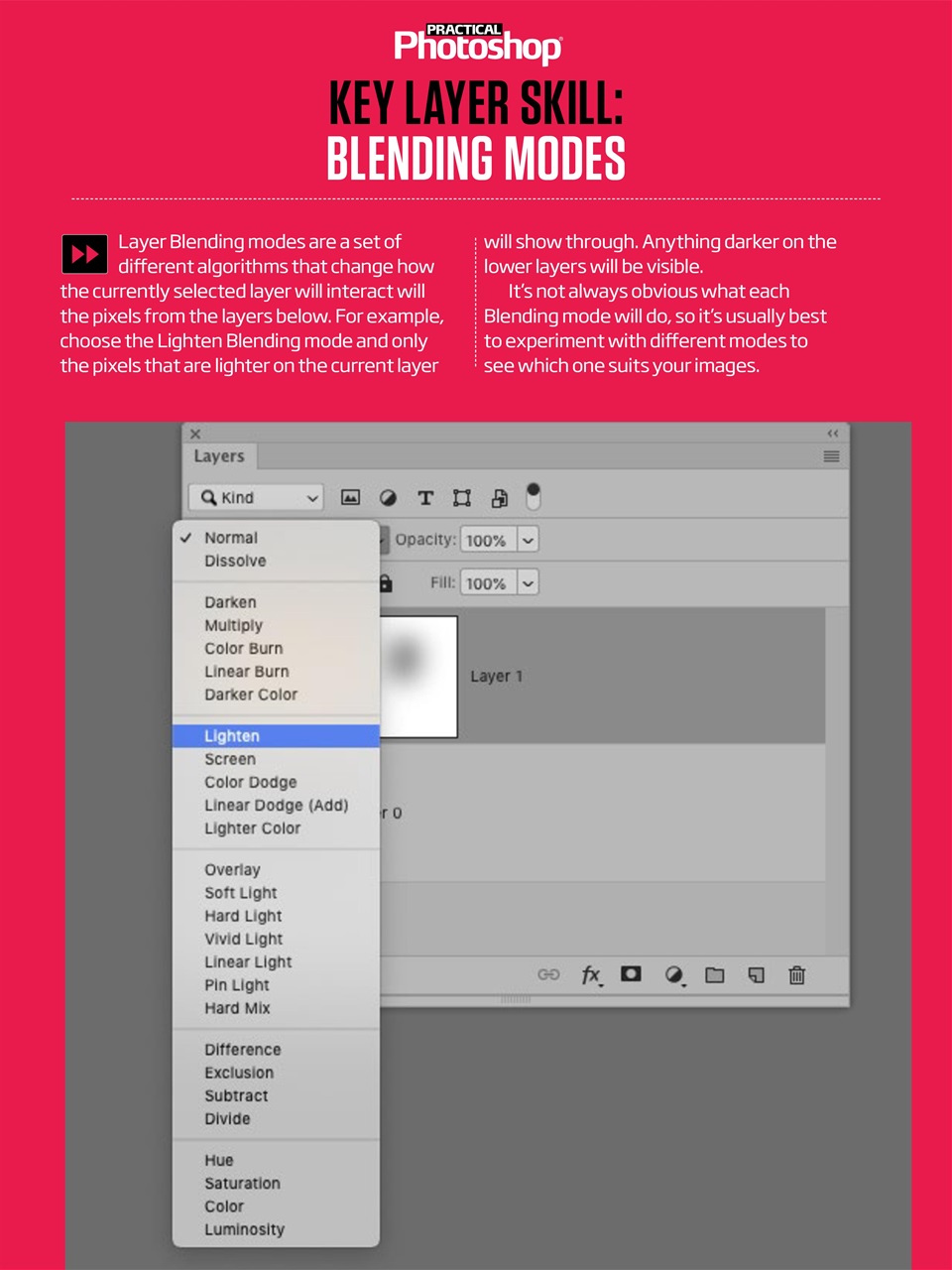Select the Pixel layers filter icon
The width and height of the screenshot is (952, 1270).
click(350, 497)
